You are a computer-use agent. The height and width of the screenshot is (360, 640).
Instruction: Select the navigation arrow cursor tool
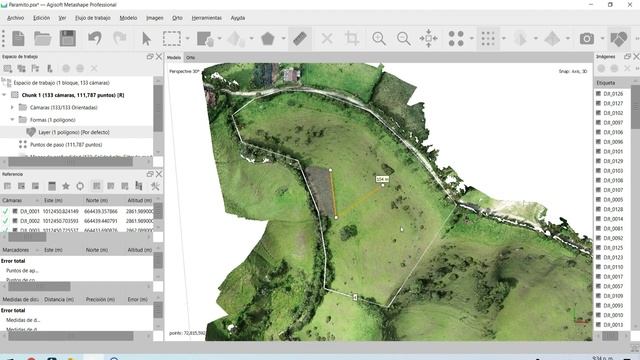pos(147,39)
